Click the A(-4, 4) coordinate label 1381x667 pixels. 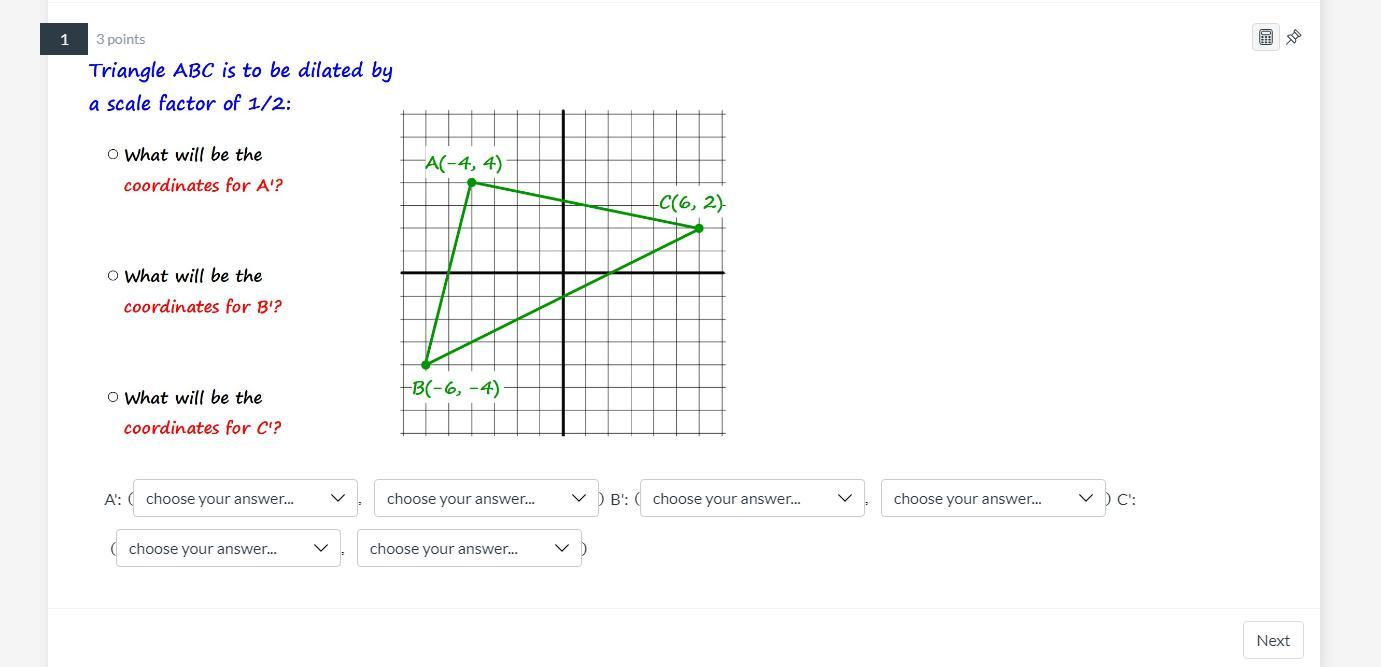pyautogui.click(x=463, y=163)
